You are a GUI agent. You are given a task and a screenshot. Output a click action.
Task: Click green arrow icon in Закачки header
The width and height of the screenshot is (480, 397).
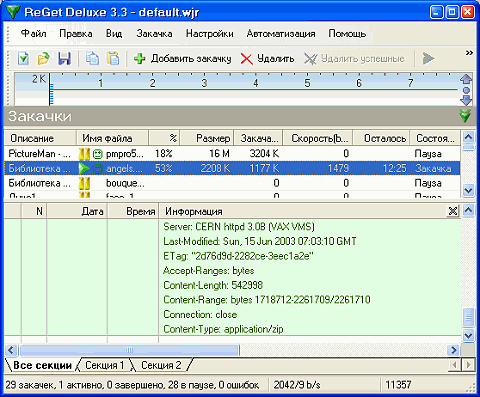pos(465,116)
